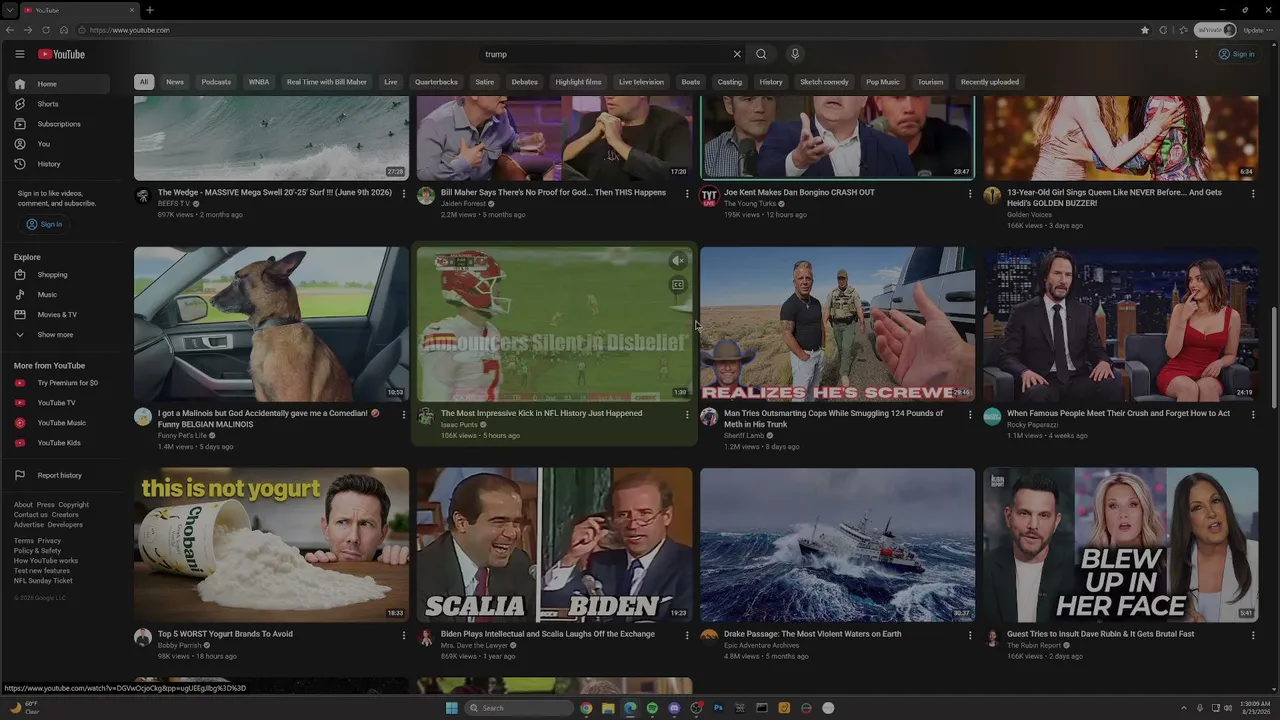The image size is (1280, 720).
Task: Click the page vertical scrollbar thumb
Action: 1274,358
